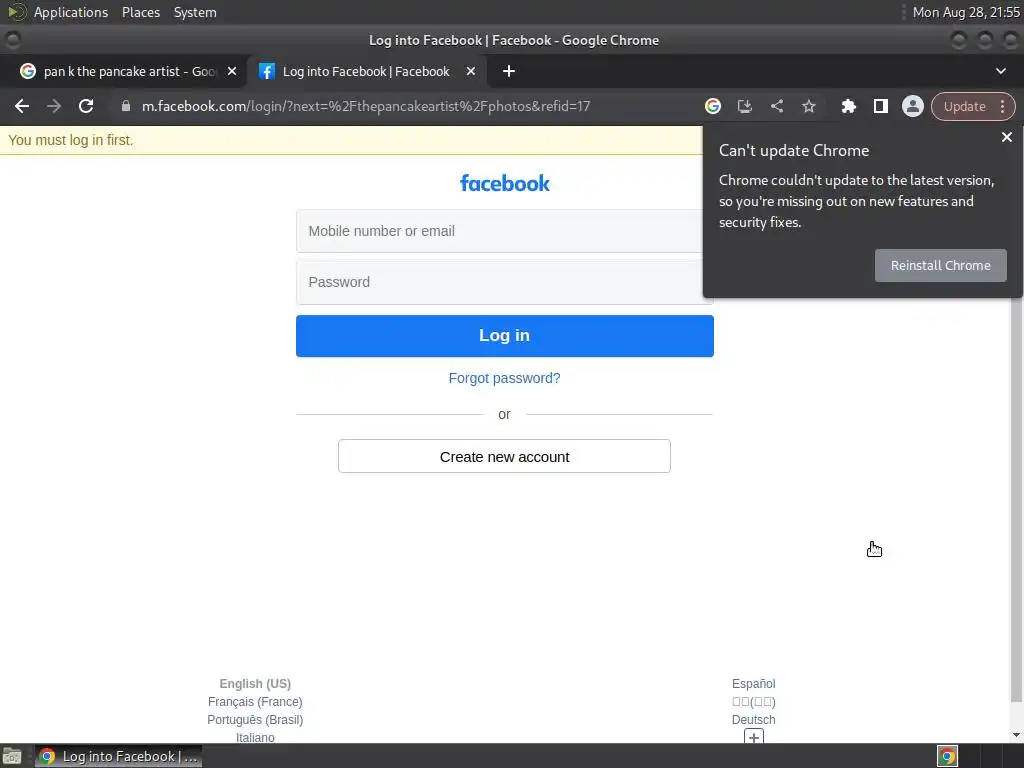Open the Chrome three-dot menu
The width and height of the screenshot is (1024, 768).
click(x=1002, y=106)
